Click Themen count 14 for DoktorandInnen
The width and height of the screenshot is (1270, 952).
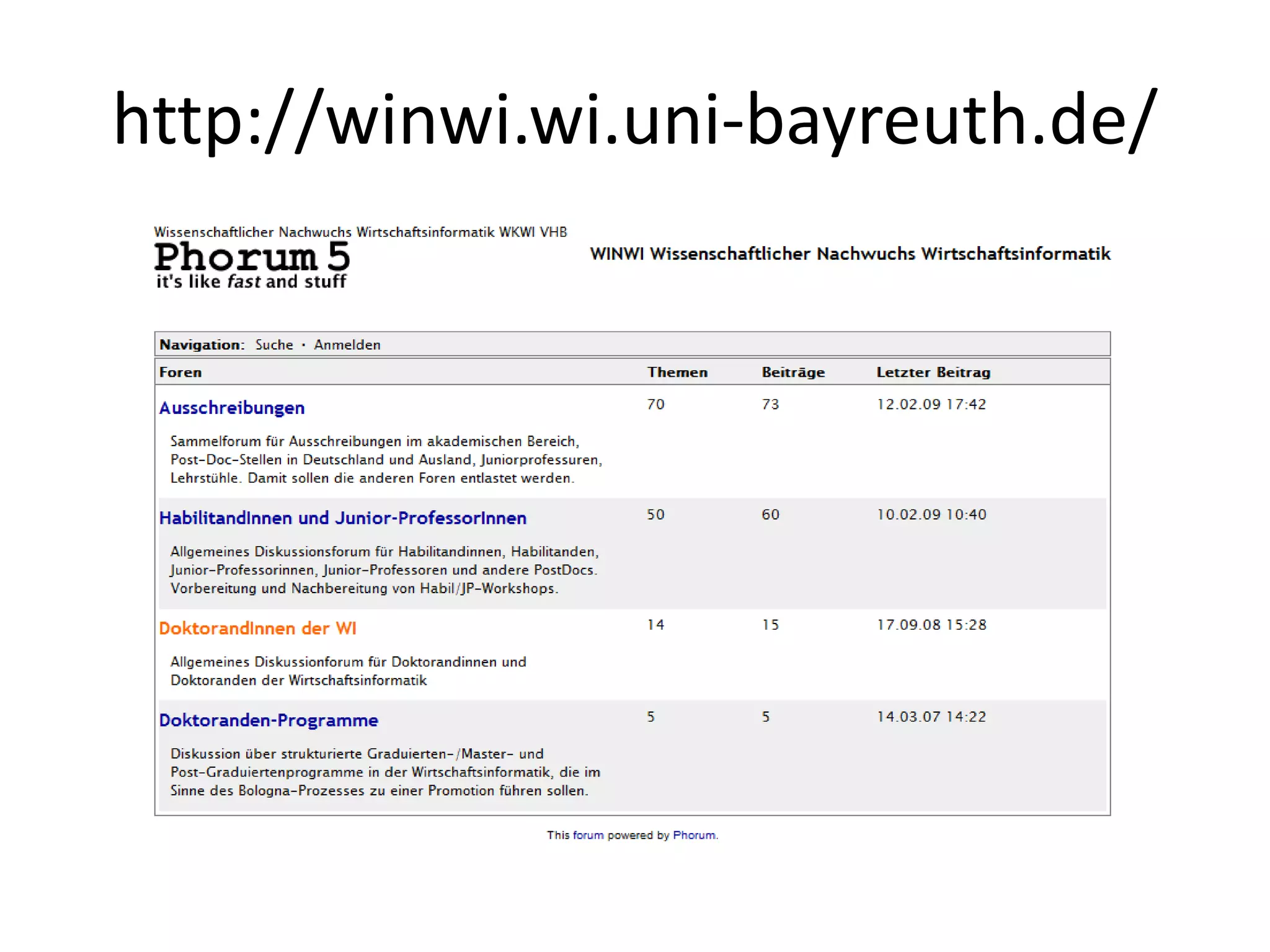coord(656,625)
